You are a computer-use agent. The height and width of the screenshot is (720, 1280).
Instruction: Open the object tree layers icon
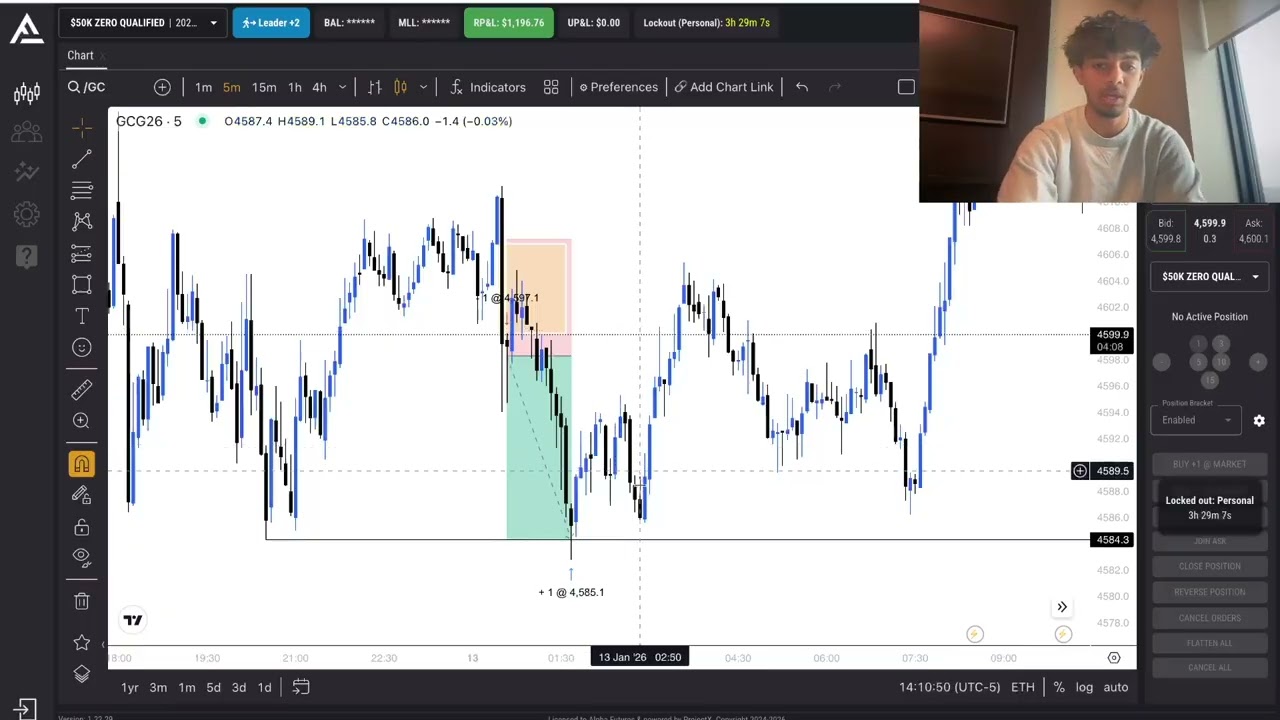(x=82, y=674)
